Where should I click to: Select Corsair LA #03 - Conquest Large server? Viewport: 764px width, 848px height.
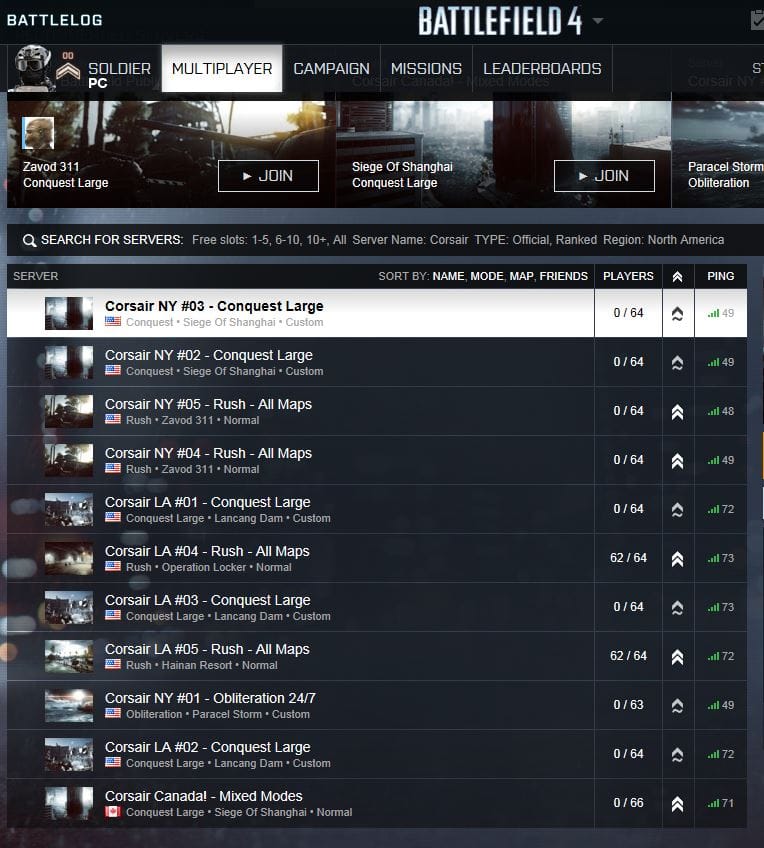208,600
